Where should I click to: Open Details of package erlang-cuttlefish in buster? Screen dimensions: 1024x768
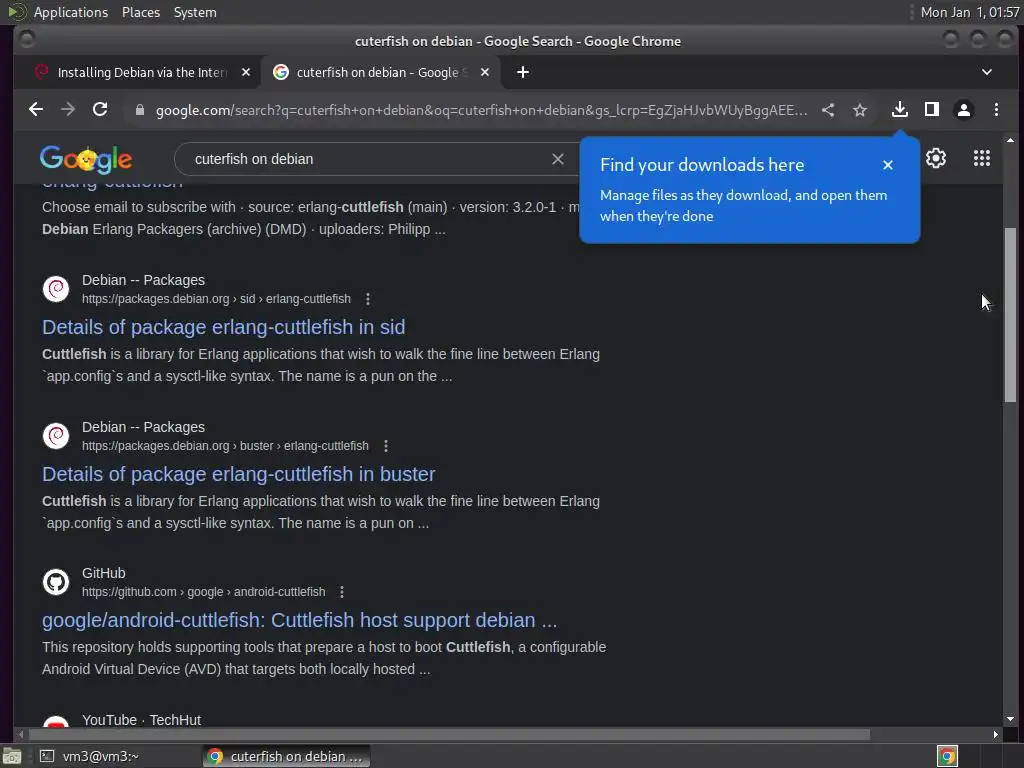tap(238, 473)
